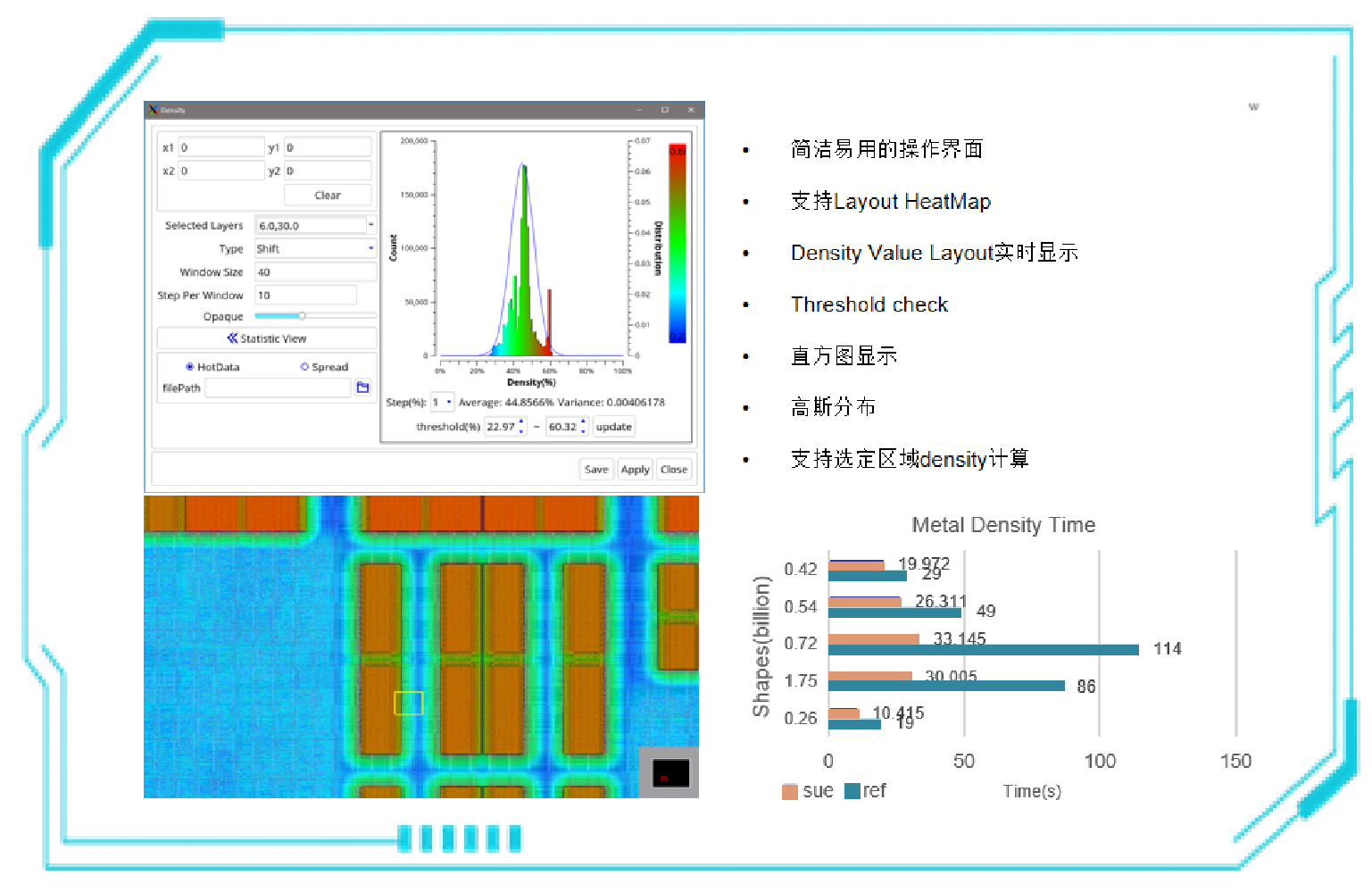Open the Step(%) dropdown
Viewport: 1372px width, 892px height.
[448, 402]
